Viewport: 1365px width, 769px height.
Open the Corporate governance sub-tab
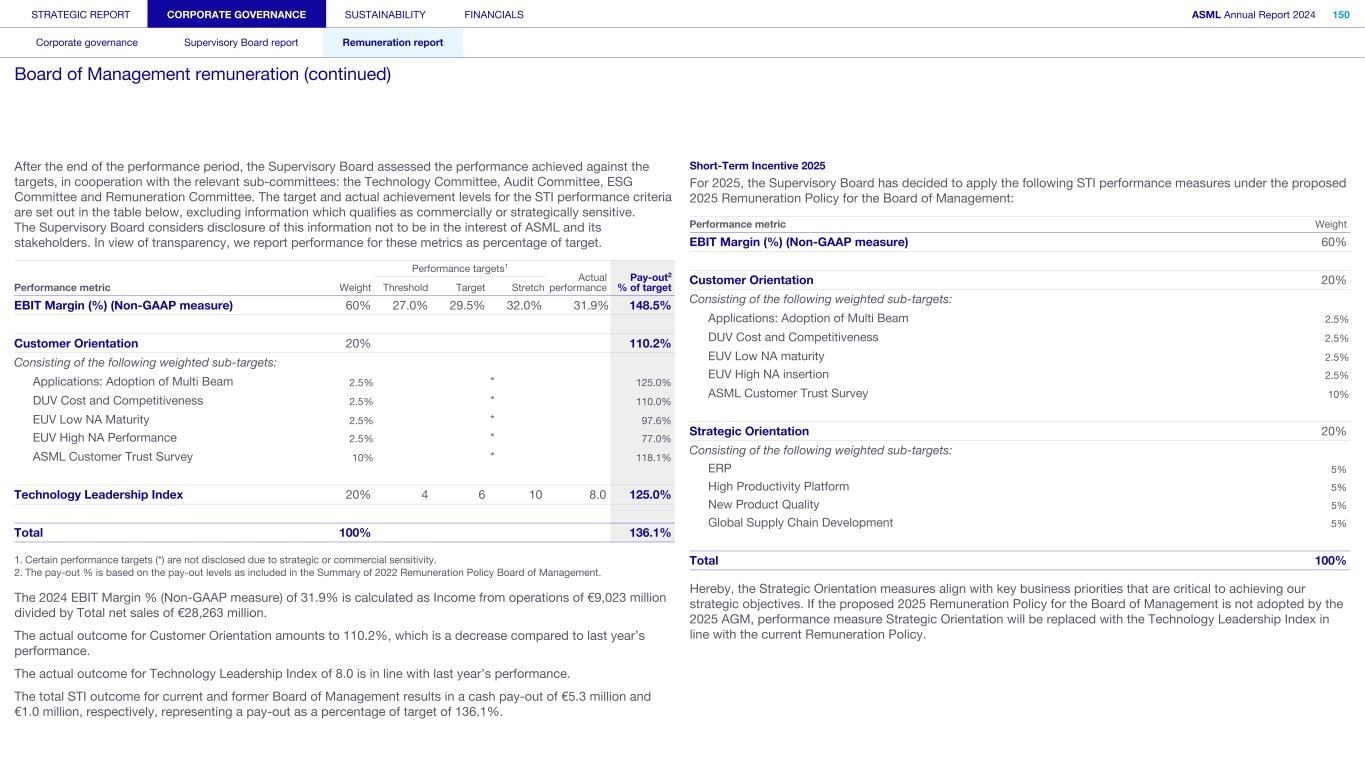tap(87, 42)
